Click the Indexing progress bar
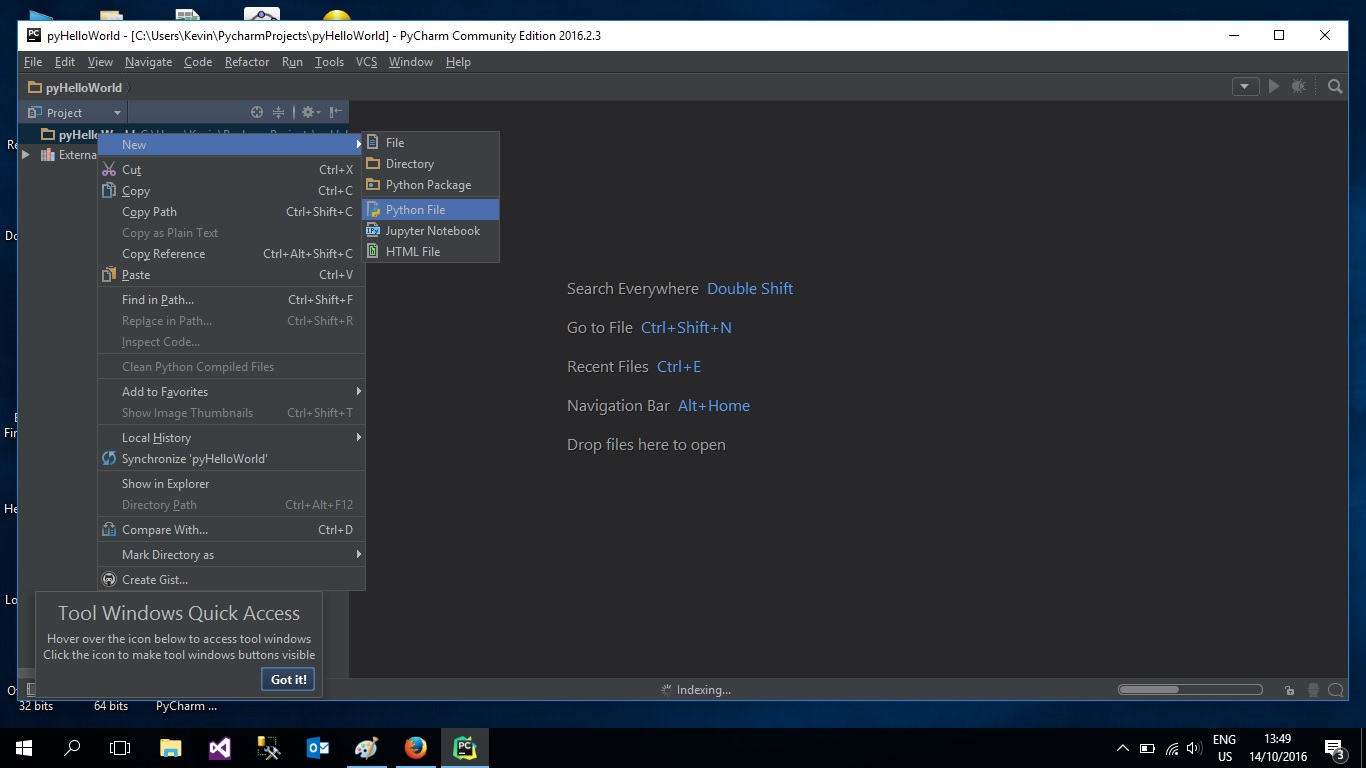This screenshot has width=1366, height=768. pos(1190,689)
